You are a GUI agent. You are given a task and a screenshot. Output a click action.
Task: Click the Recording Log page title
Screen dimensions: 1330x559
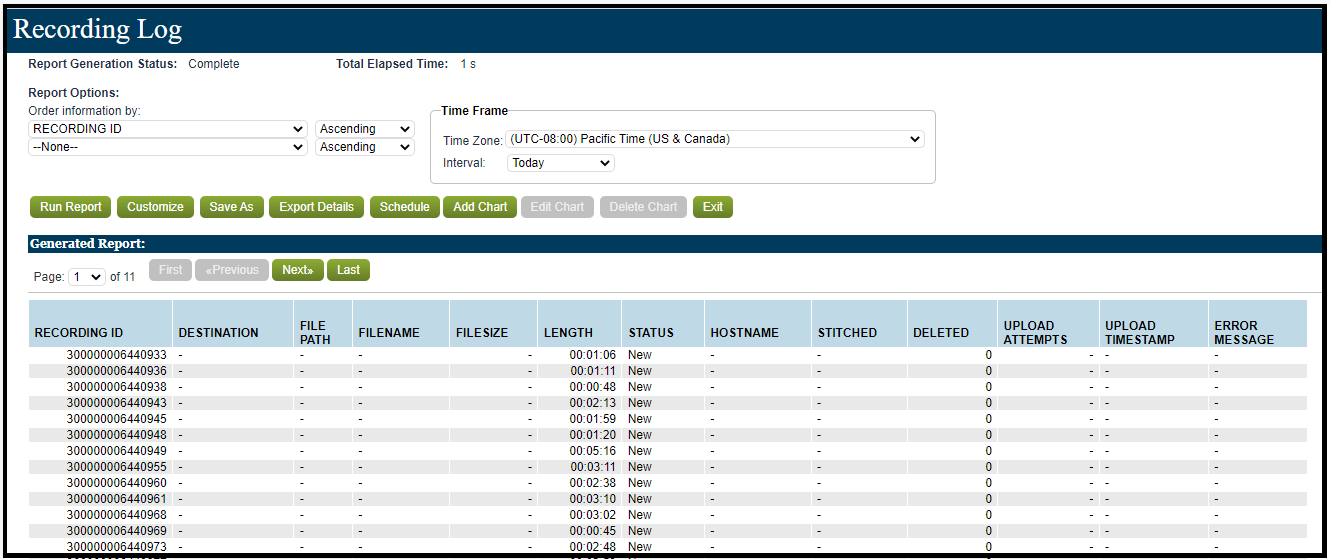tap(97, 29)
